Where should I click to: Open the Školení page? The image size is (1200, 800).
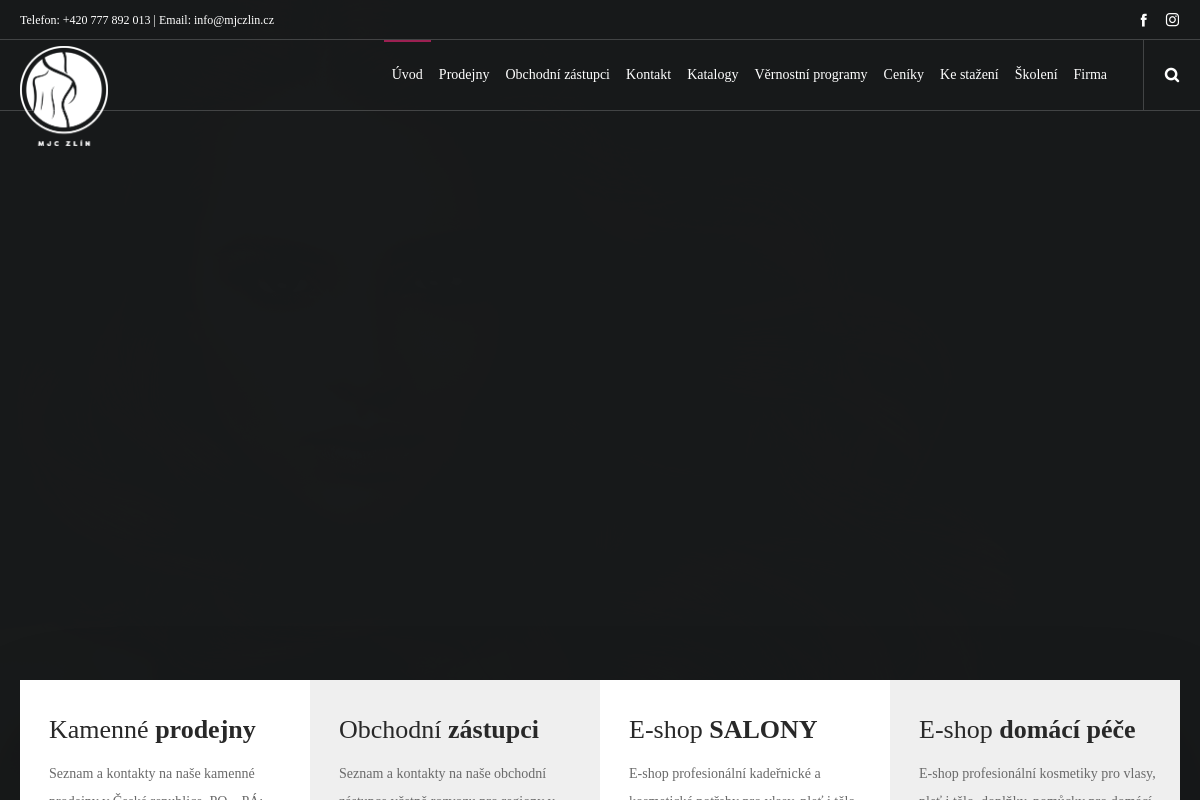(x=1036, y=74)
